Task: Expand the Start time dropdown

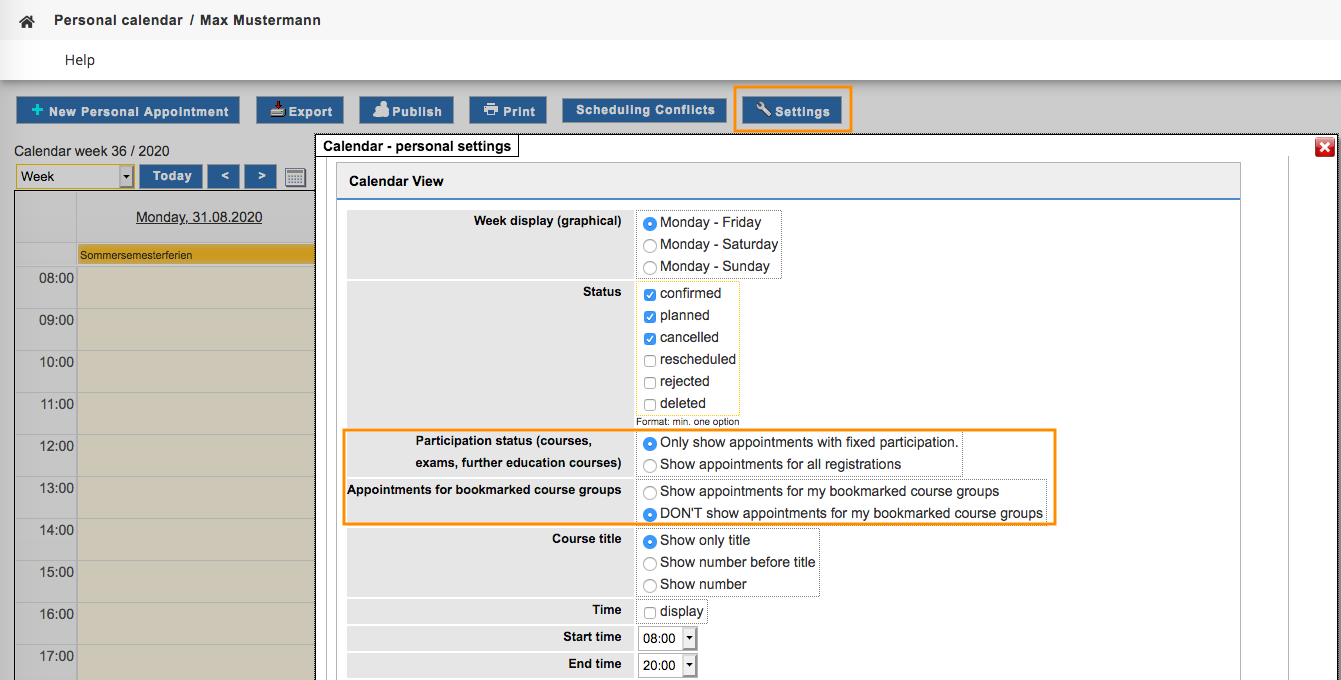Action: [x=669, y=638]
